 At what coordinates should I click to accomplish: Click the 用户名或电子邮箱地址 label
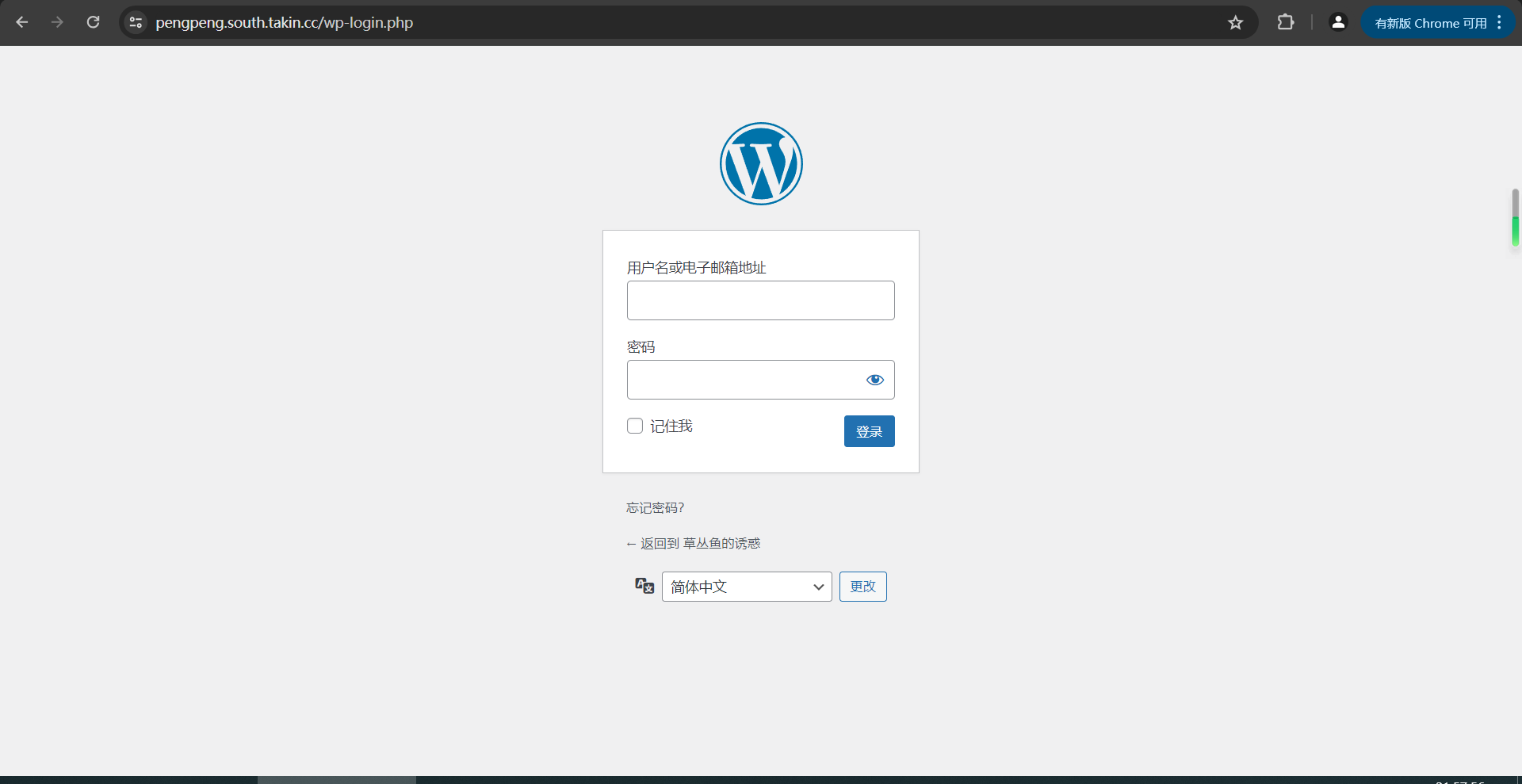click(697, 268)
